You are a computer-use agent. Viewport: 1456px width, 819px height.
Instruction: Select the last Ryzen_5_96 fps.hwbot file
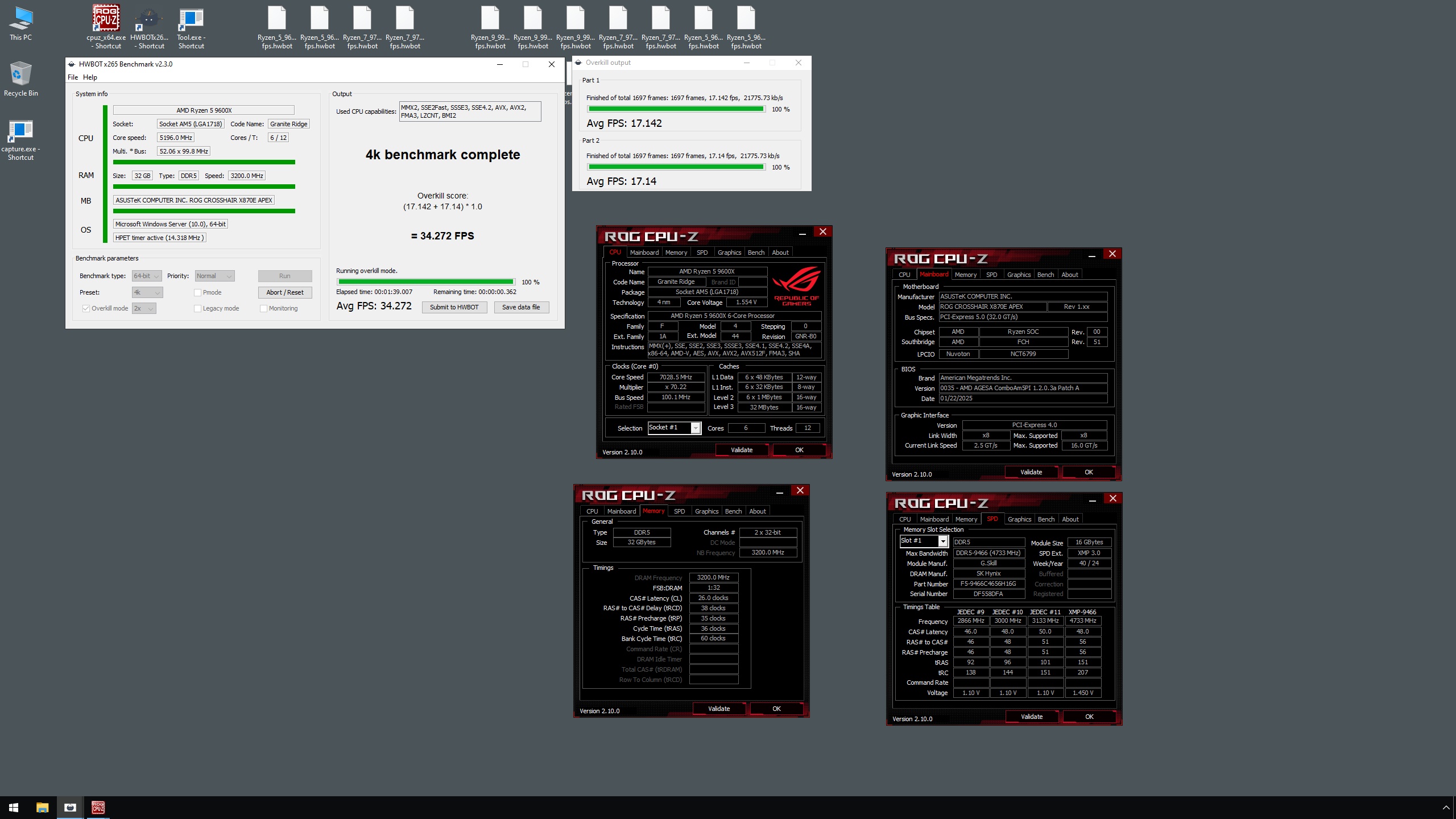746,27
